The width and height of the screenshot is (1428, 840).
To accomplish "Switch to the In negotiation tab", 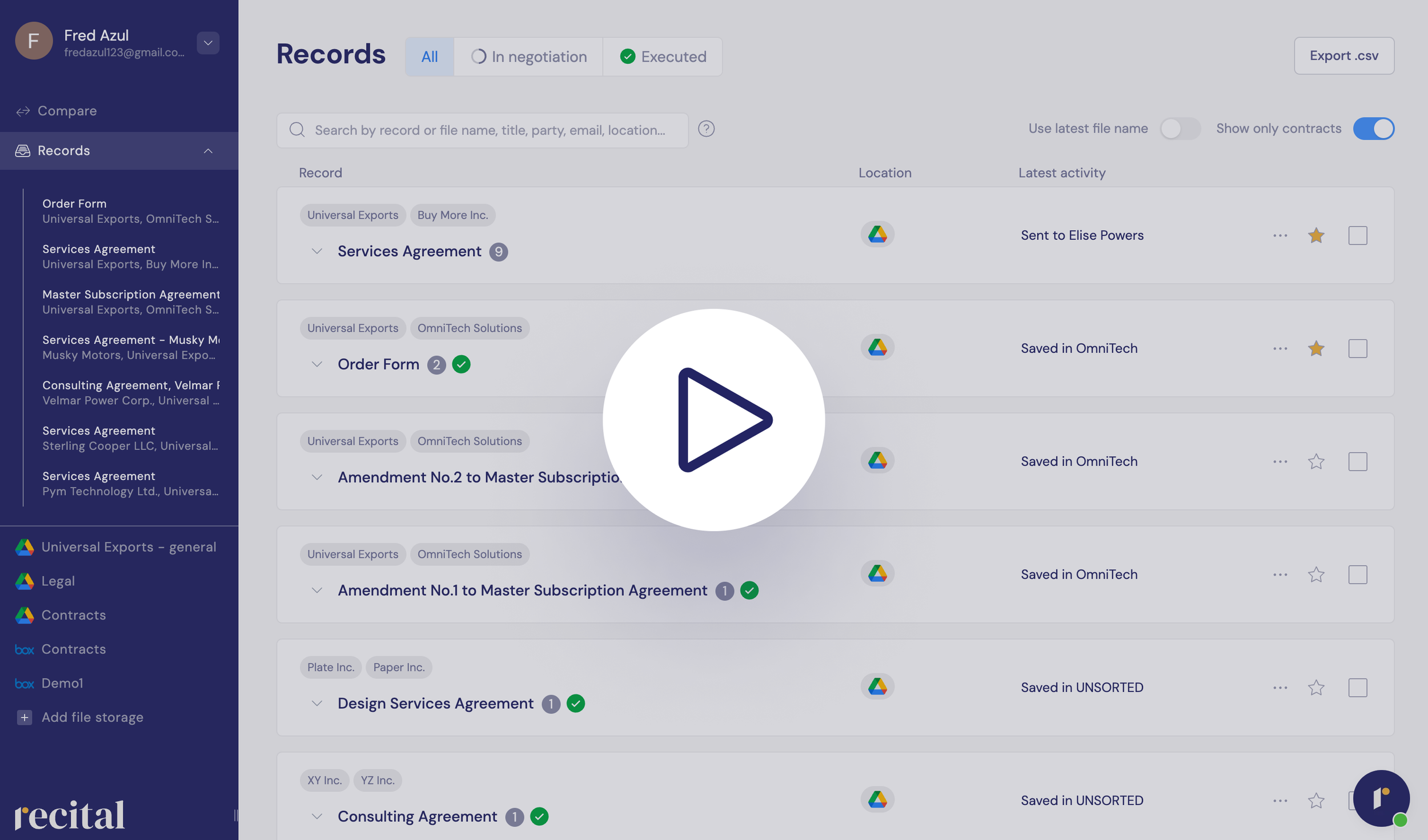I will click(528, 57).
